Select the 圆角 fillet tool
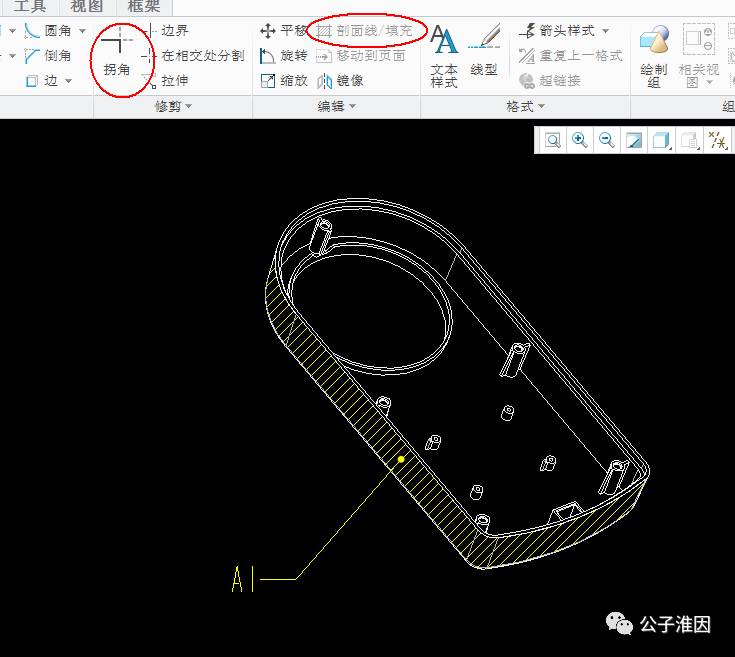735x657 pixels. [48, 31]
